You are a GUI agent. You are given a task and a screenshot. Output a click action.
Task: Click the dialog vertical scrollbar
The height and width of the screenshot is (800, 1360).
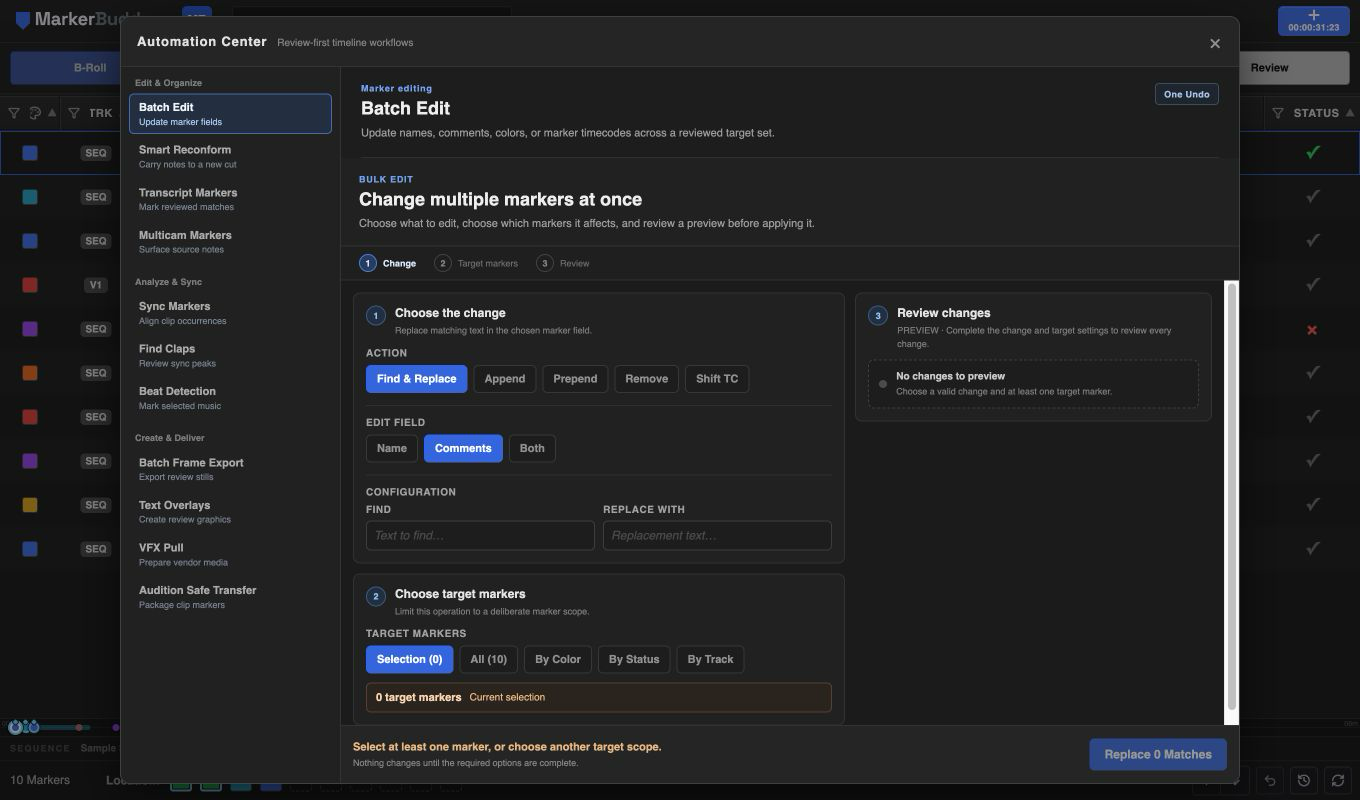tap(1232, 496)
